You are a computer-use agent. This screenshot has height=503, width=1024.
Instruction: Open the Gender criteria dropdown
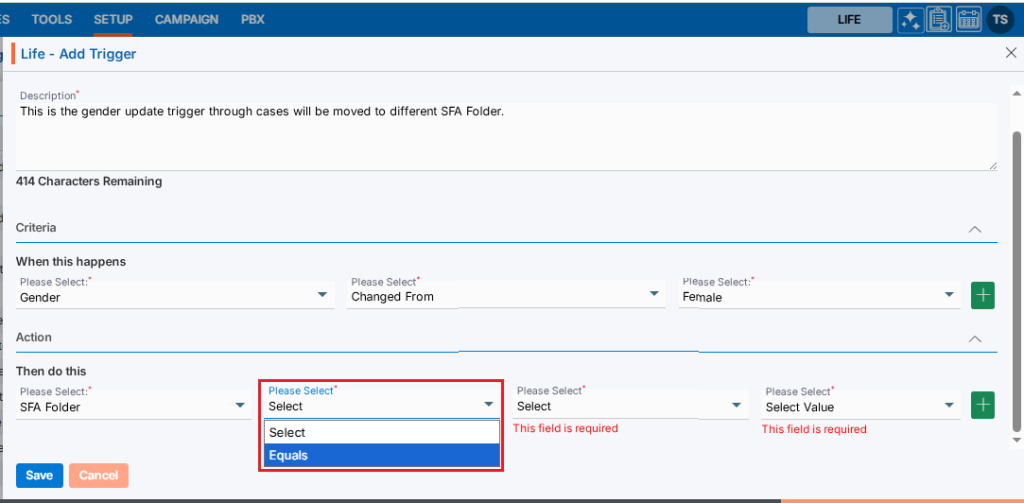pos(174,296)
